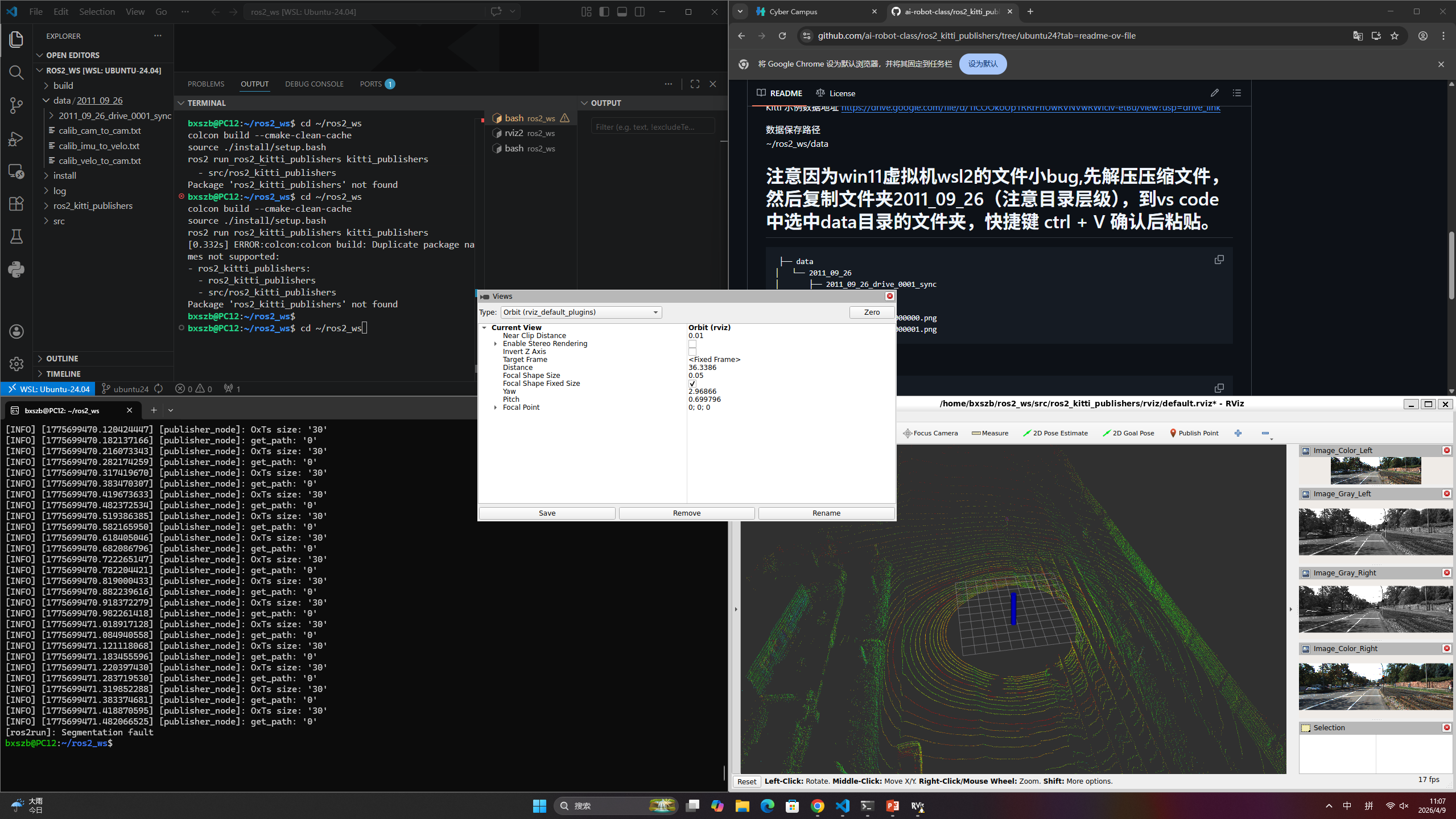This screenshot has width=1456, height=819.
Task: Click the Image_Gray_Left camera thumbnail
Action: 1375,532
